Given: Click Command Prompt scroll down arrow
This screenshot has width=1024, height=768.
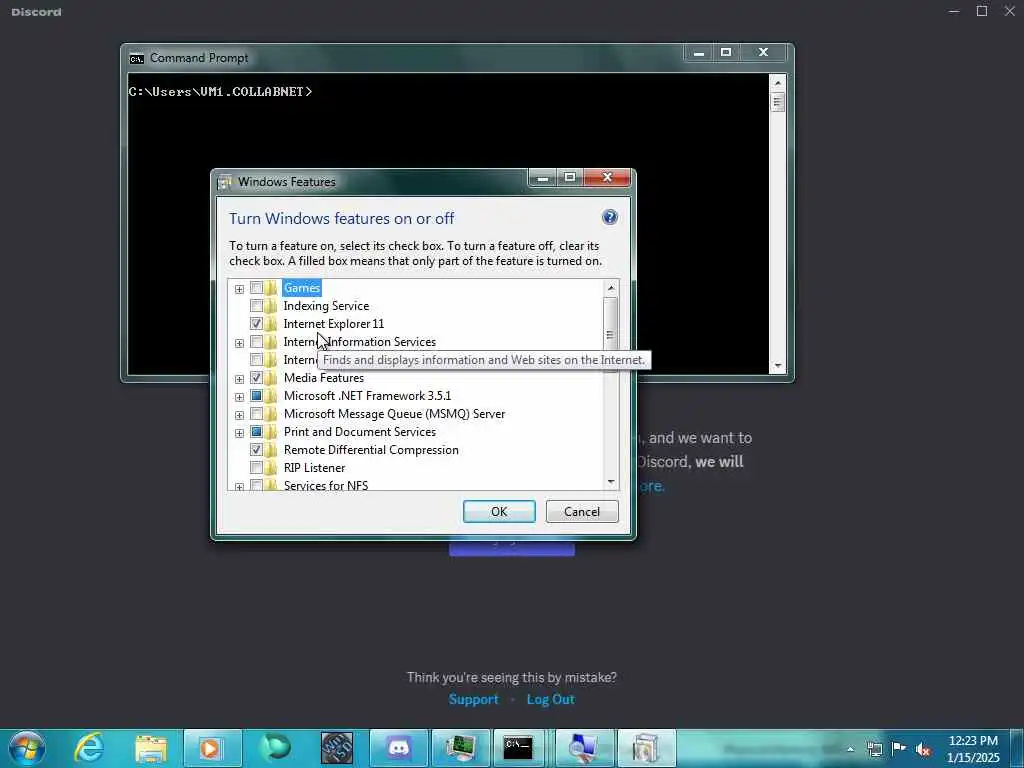Looking at the screenshot, I should [x=777, y=366].
